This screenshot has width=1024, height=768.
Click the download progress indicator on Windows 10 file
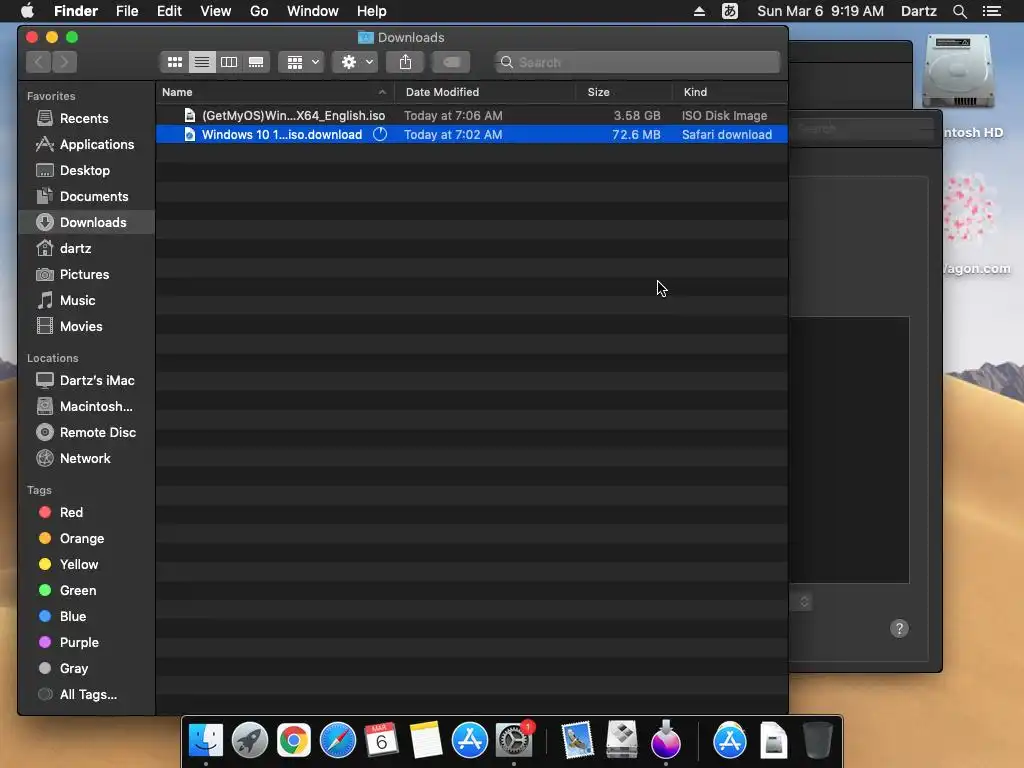tap(380, 135)
